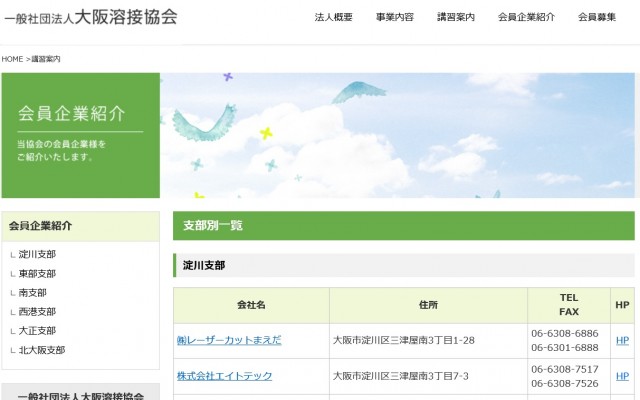Select 南支部 in the sidebar

tap(32, 293)
